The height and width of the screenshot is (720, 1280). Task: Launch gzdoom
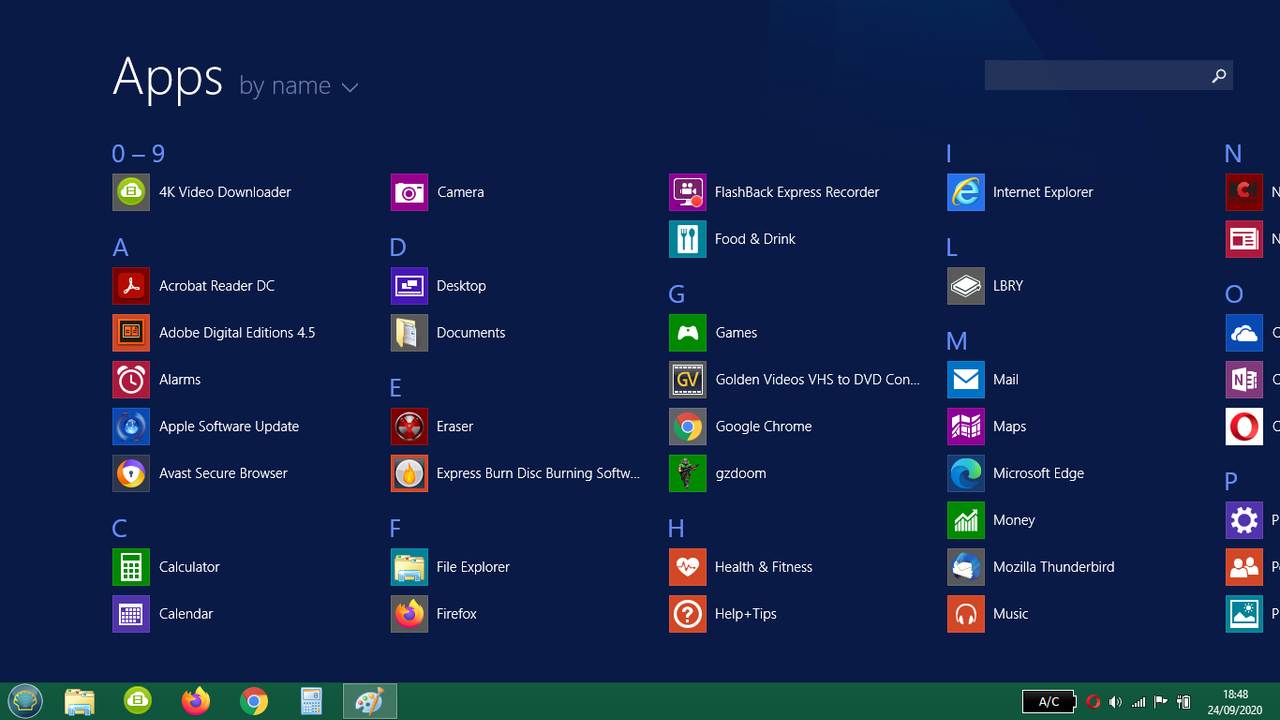(x=718, y=474)
